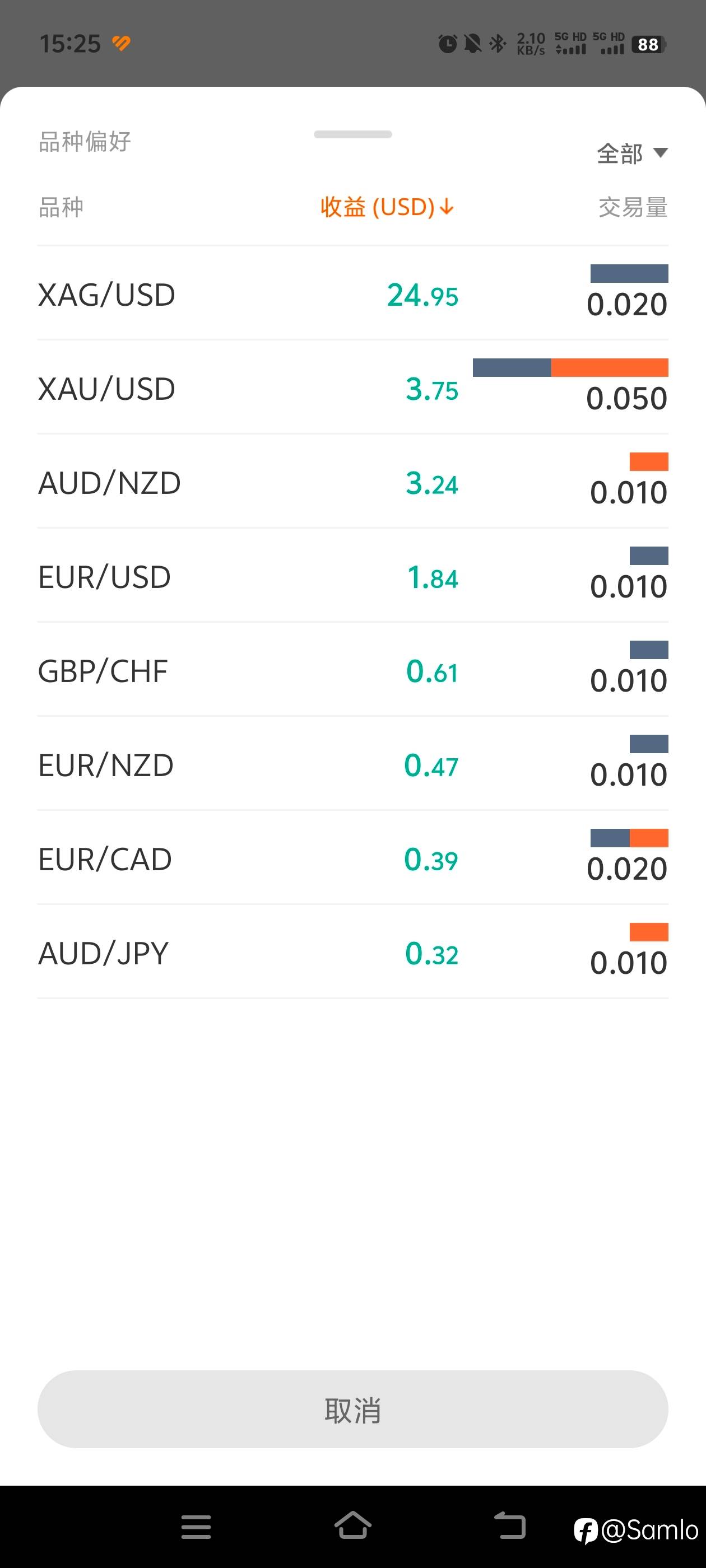The image size is (706, 1568).
Task: Click the XAU/USD volume bar
Action: (x=570, y=368)
